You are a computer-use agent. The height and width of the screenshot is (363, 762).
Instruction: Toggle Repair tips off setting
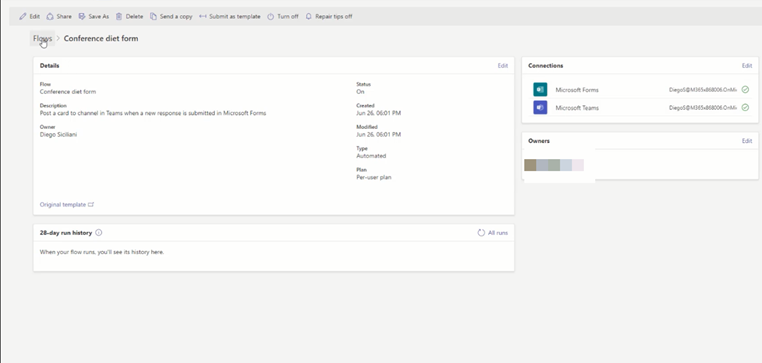pyautogui.click(x=329, y=17)
